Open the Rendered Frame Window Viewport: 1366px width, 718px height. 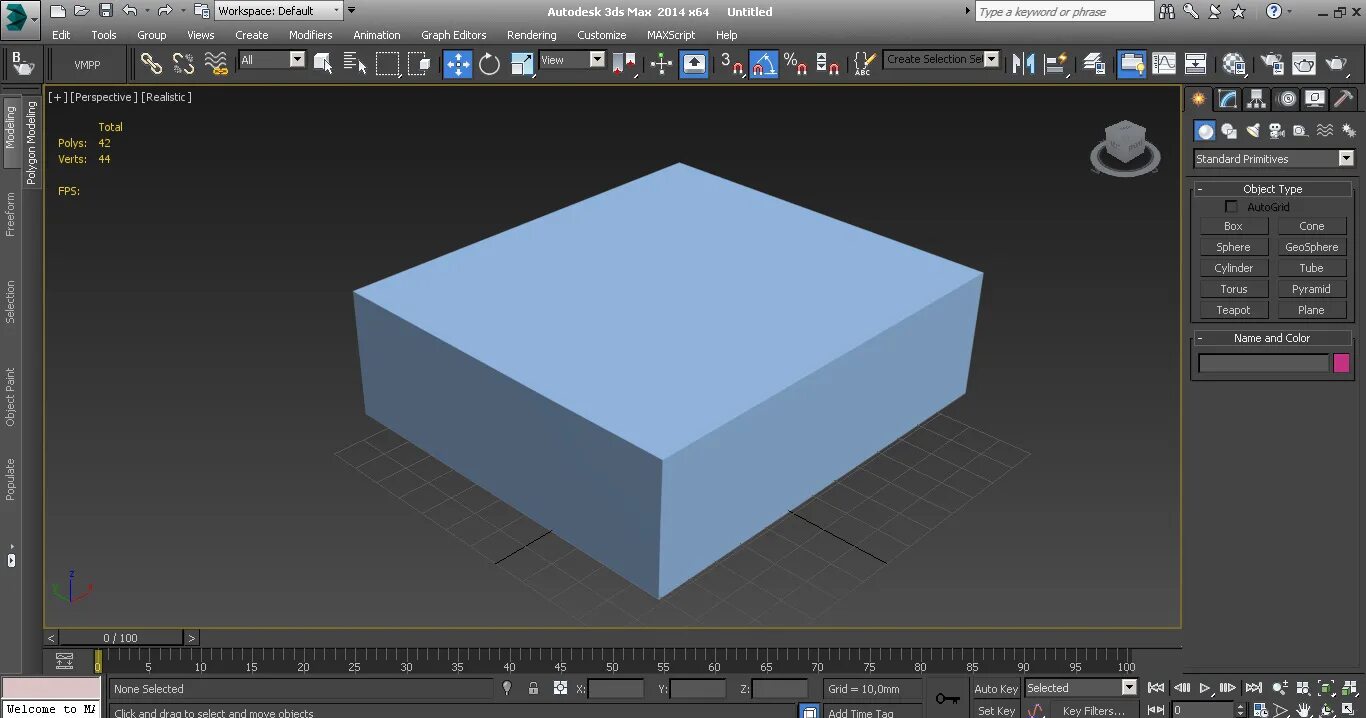pos(1304,64)
